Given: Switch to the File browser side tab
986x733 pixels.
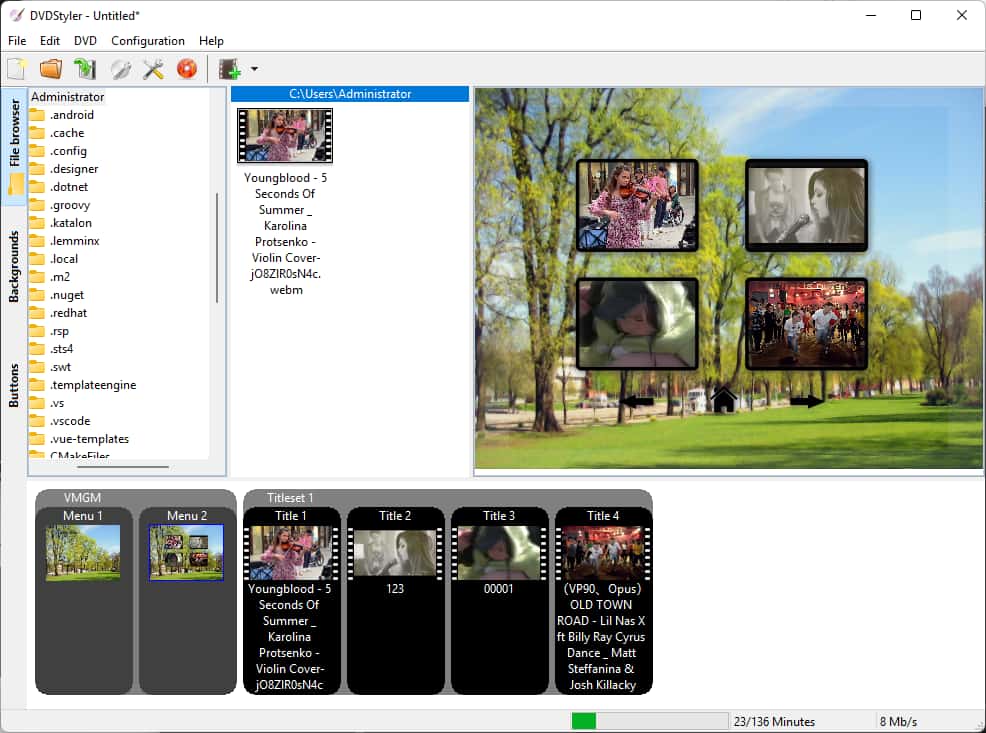Looking at the screenshot, I should (14, 146).
